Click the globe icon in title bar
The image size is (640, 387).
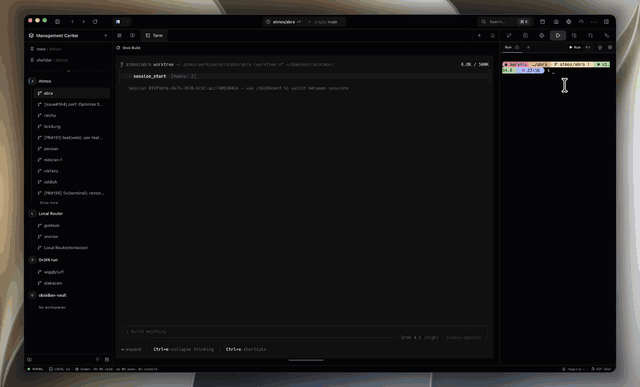coord(569,22)
